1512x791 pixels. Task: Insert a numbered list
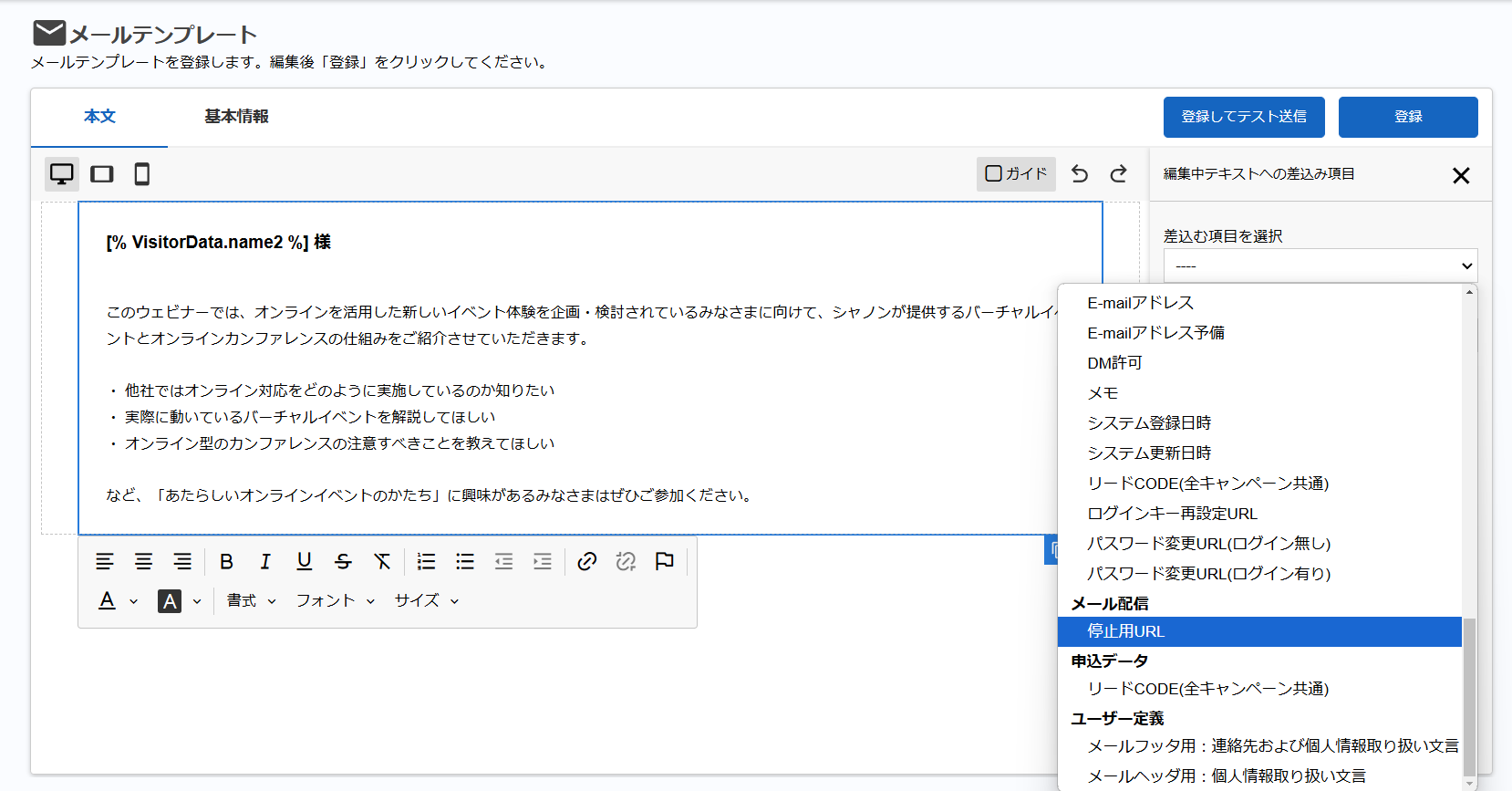(426, 562)
